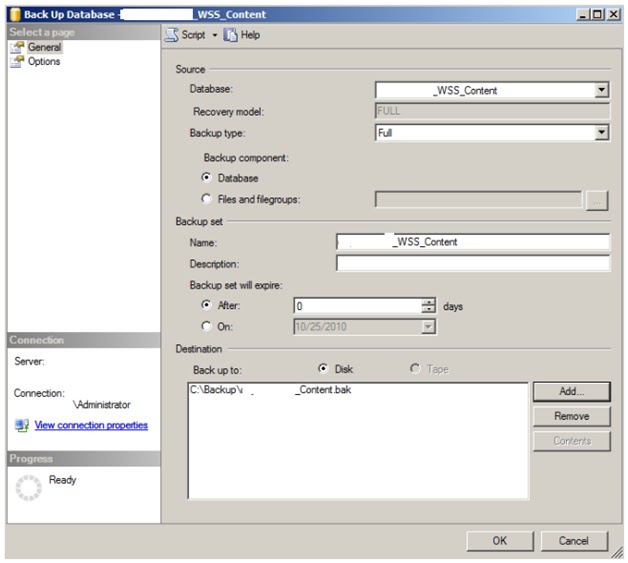Click the Script toolbar icon
This screenshot has width=628, height=563.
tap(172, 35)
